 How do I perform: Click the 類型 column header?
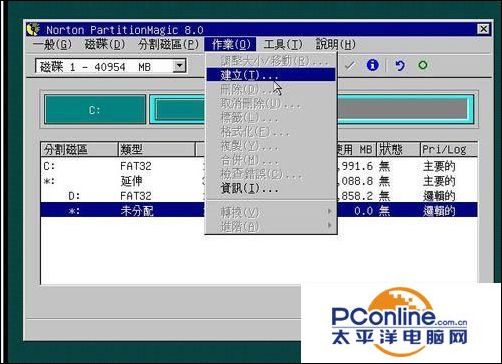point(157,149)
